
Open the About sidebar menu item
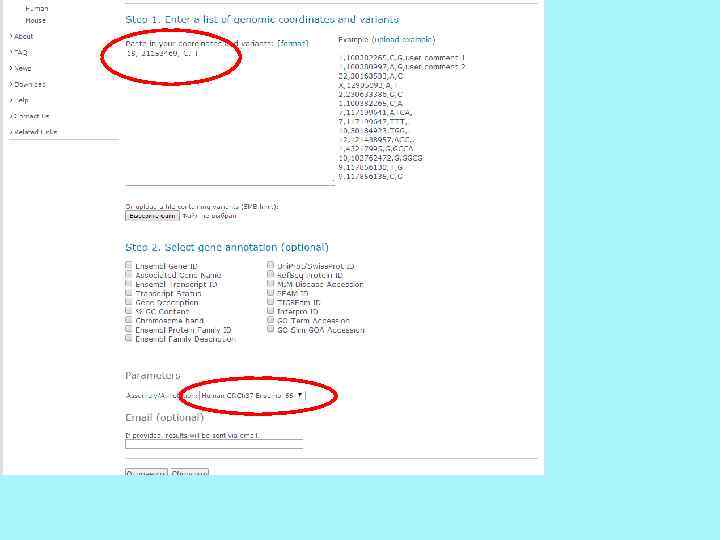pyautogui.click(x=23, y=36)
